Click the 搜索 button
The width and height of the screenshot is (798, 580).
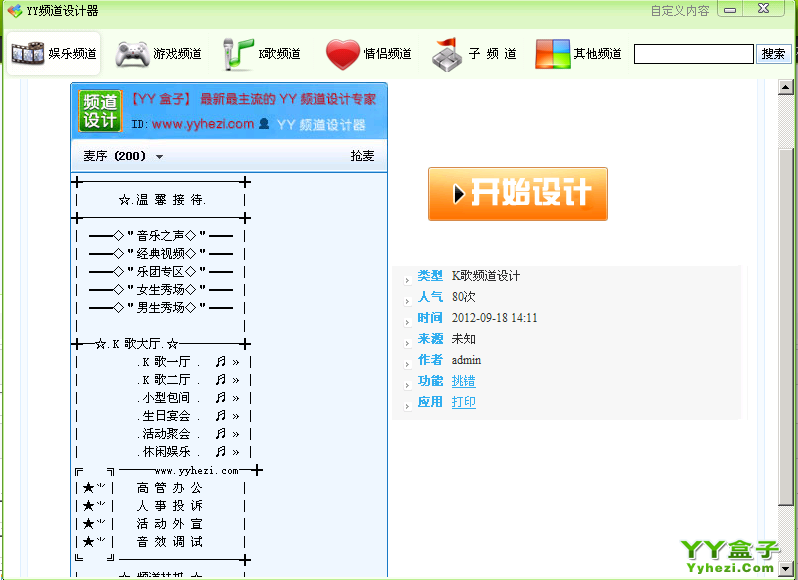point(774,53)
